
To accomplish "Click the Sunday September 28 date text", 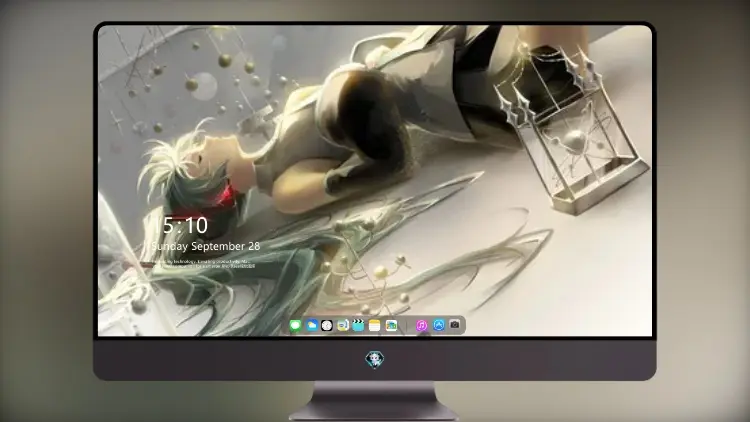I will point(206,246).
